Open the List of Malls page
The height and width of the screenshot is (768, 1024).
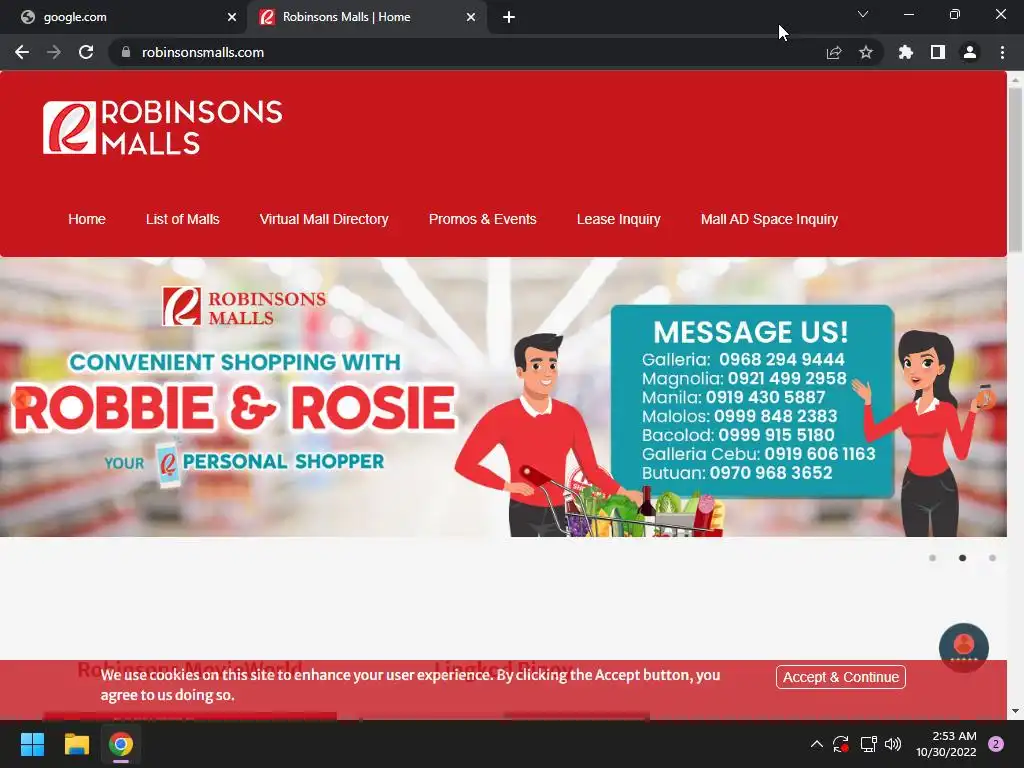(x=183, y=219)
